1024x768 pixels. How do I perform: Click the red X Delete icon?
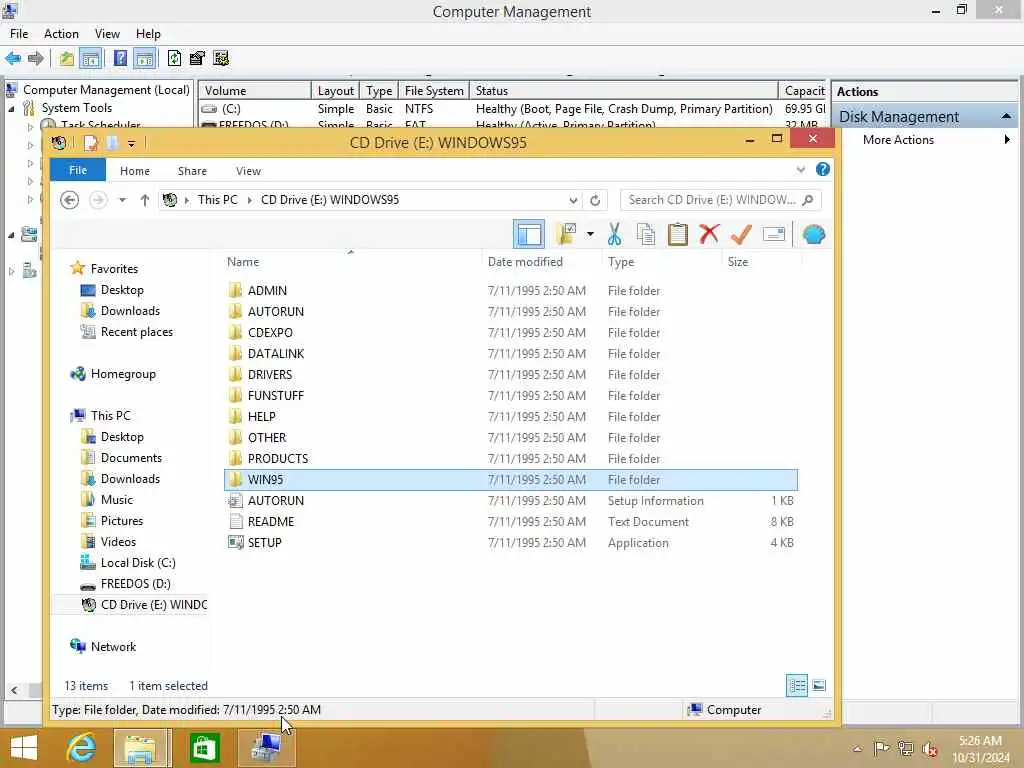pos(709,234)
